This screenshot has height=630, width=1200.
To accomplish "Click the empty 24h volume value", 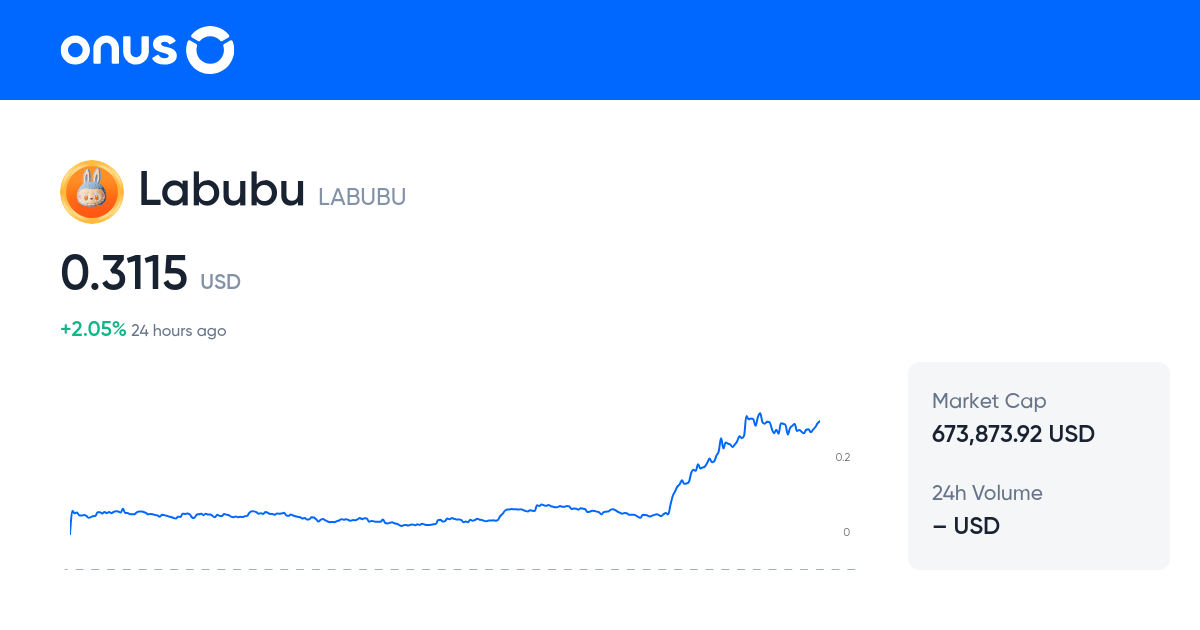I will pos(966,525).
